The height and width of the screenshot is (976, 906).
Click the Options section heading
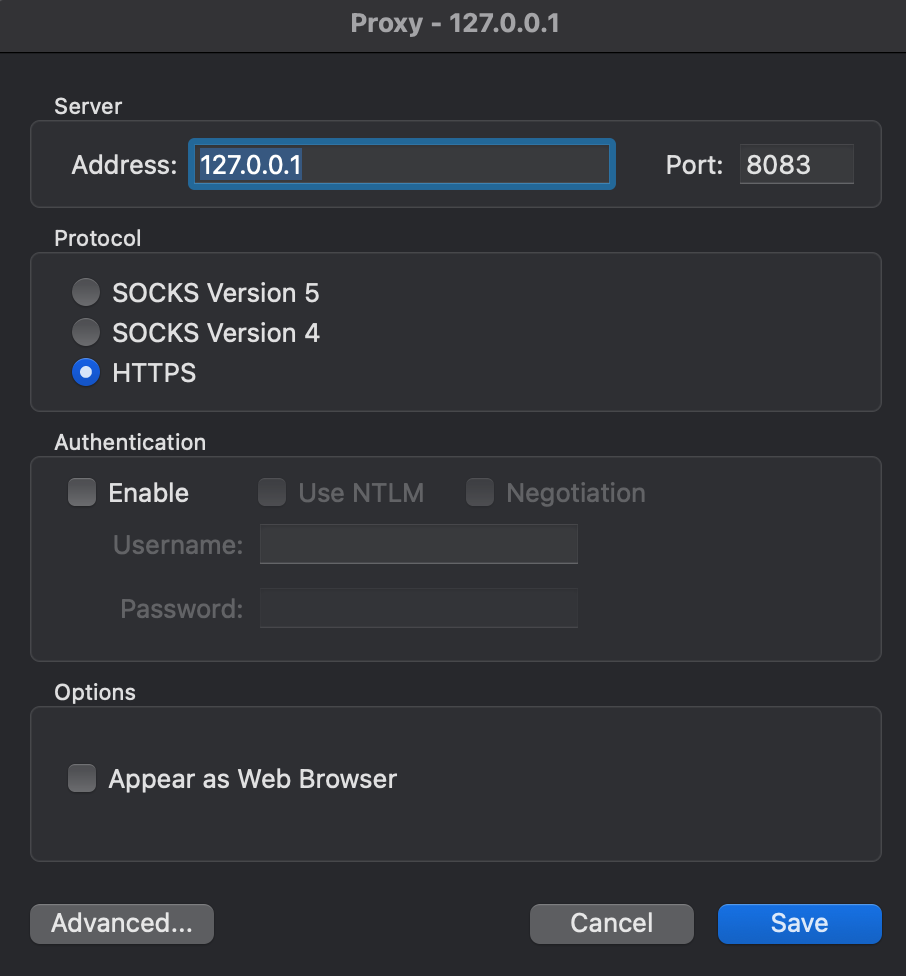[x=95, y=692]
